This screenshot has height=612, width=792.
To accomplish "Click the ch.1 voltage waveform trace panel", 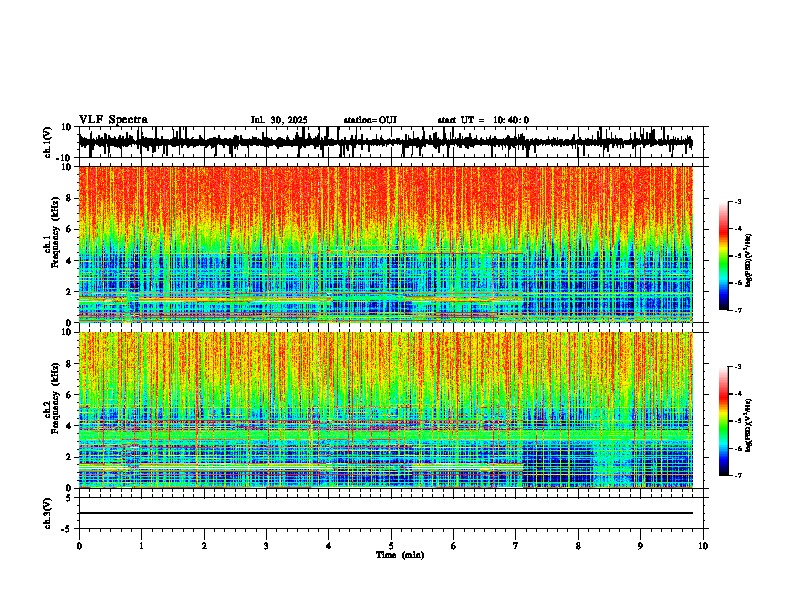I will 391,142.
